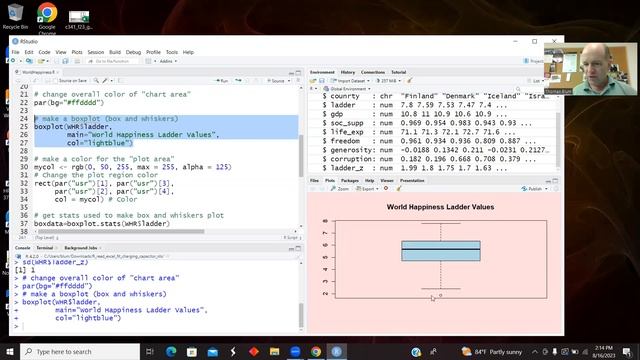This screenshot has width=640, height=360.
Task: Click the code tools wand icon in editor
Action: pos(105,81)
